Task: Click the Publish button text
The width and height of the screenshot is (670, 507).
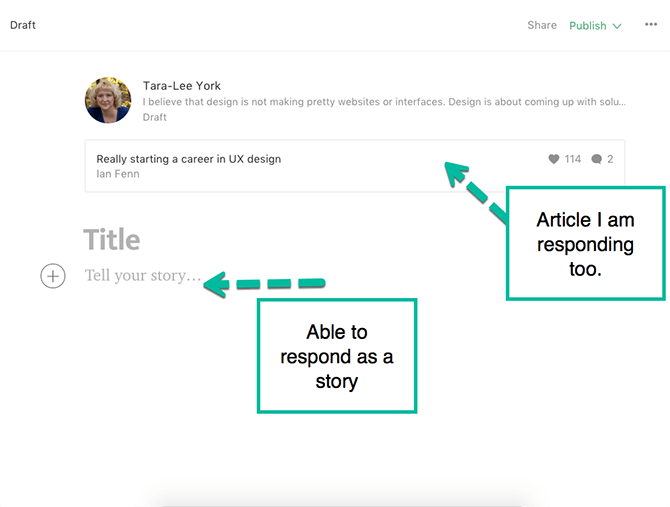Action: [587, 26]
